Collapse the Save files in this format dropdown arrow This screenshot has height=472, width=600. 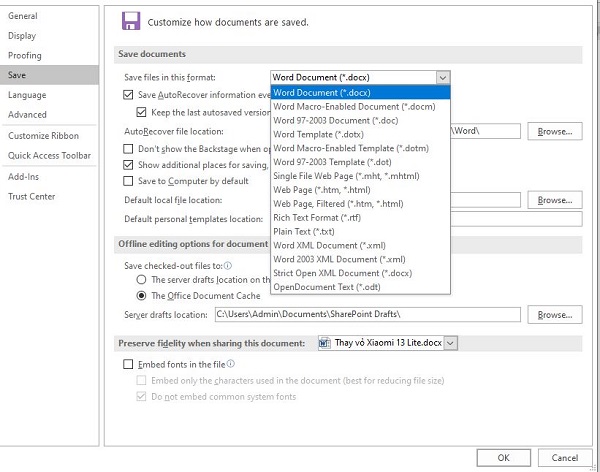coord(443,78)
